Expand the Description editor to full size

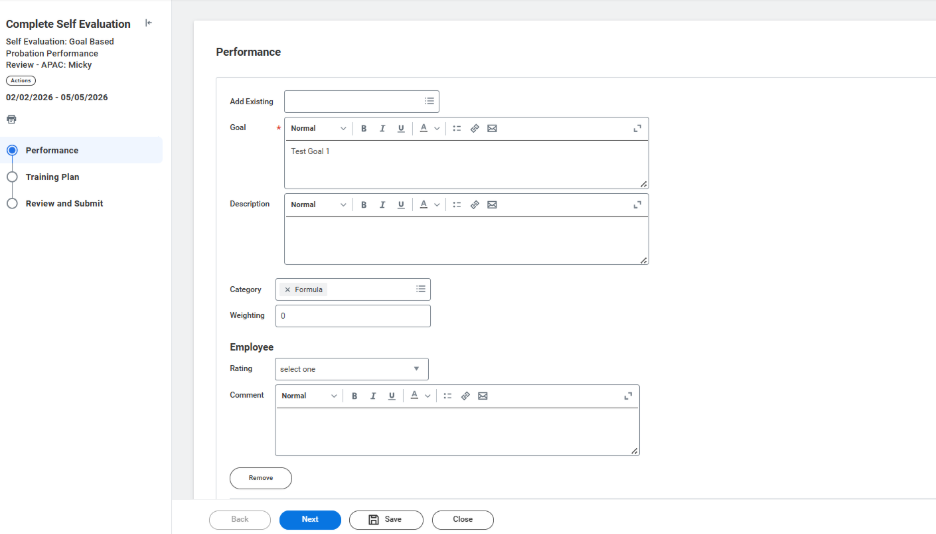(637, 204)
